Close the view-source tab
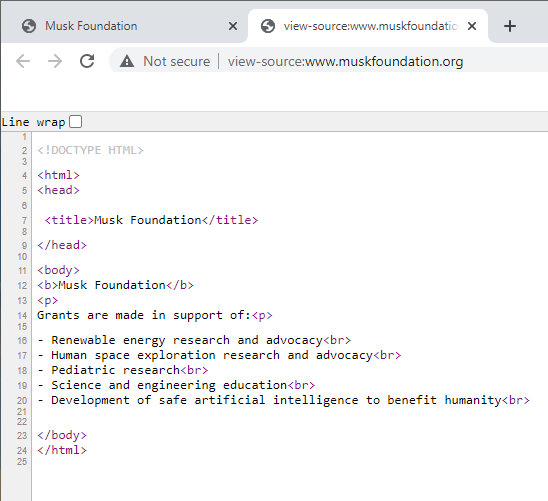Viewport: 548px width, 501px height. pyautogui.click(x=472, y=26)
